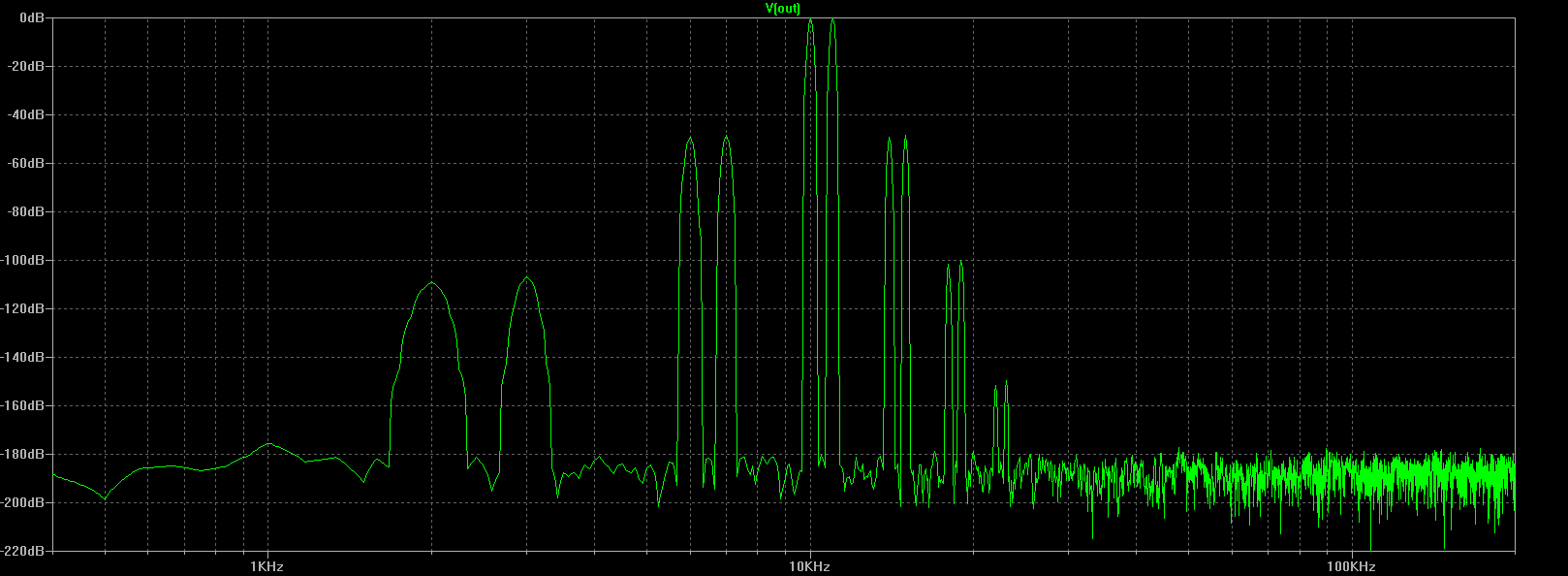Click the -180dB axis label
Image resolution: width=1568 pixels, height=576 pixels.
pyautogui.click(x=23, y=454)
